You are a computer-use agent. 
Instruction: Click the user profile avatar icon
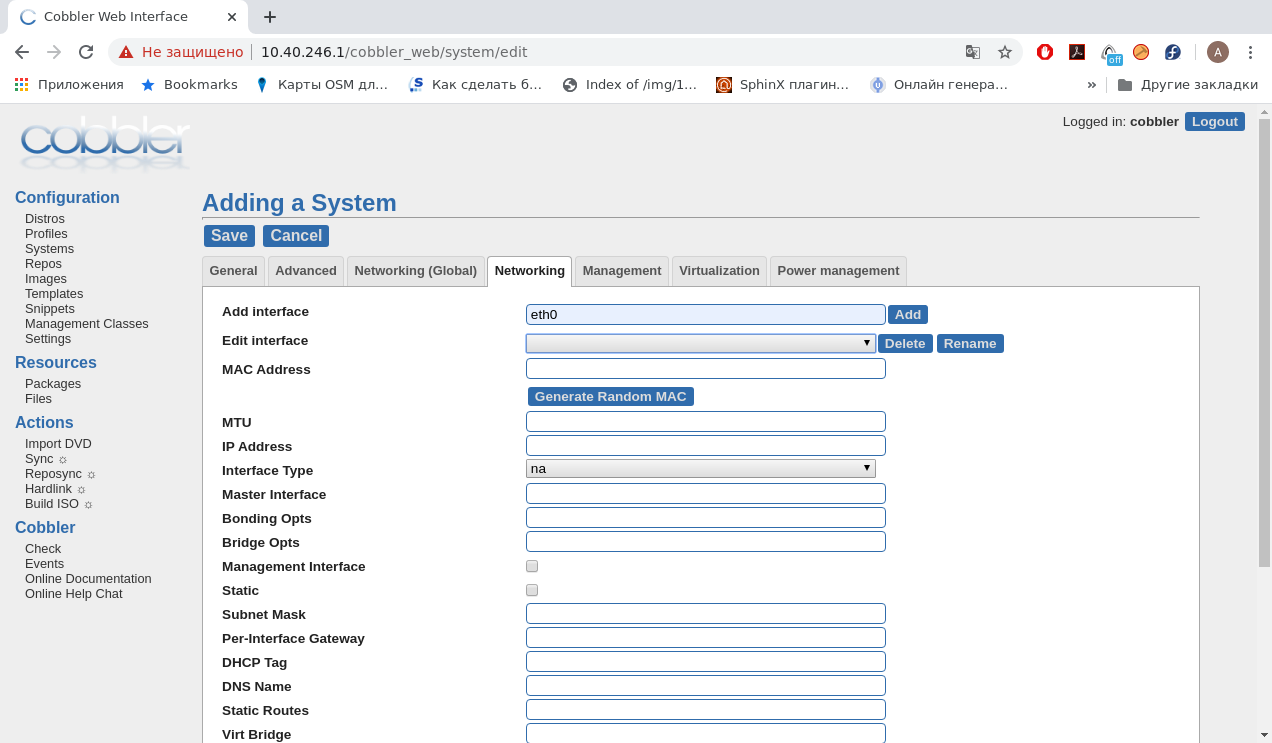tap(1217, 52)
